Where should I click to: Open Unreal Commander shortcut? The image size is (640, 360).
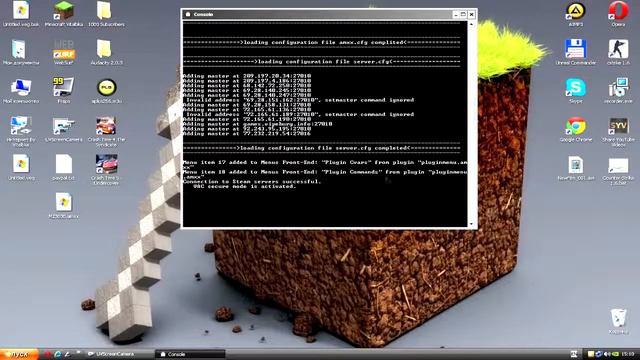tap(576, 52)
